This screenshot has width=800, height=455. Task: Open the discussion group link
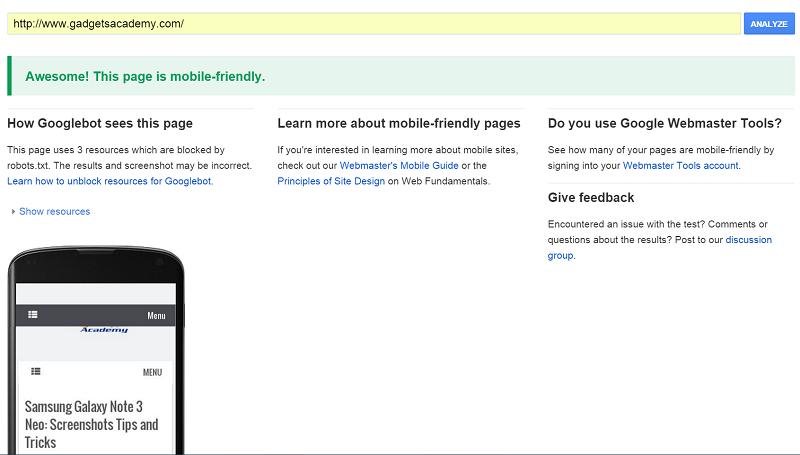[x=660, y=247]
